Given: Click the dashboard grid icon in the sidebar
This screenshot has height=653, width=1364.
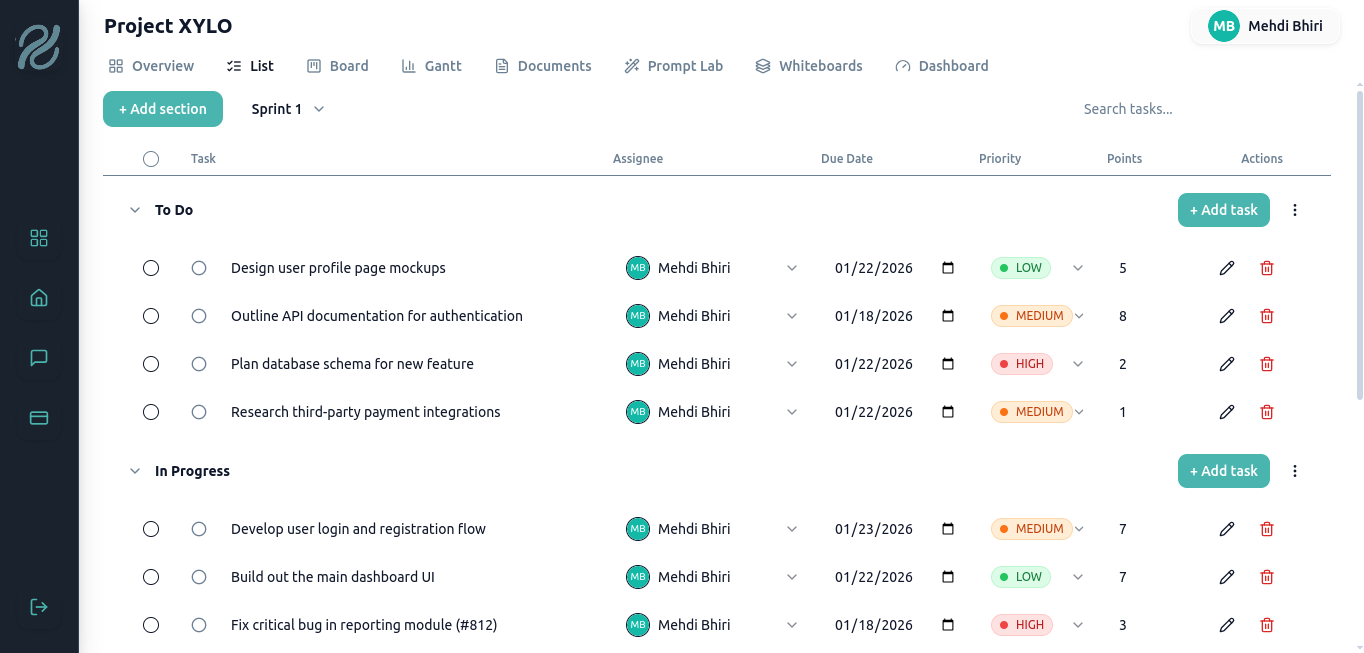Looking at the screenshot, I should pyautogui.click(x=39, y=238).
